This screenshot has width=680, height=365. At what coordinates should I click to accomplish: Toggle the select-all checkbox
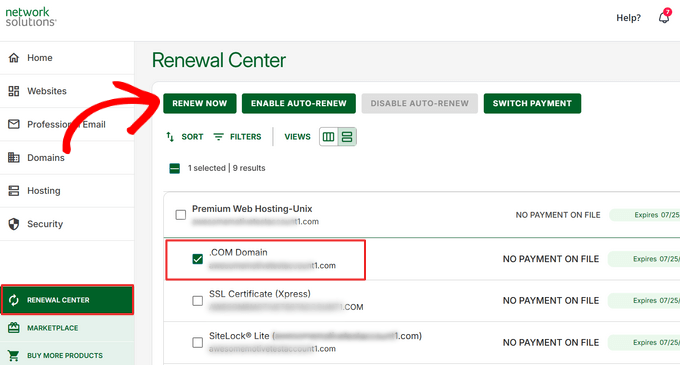tap(174, 168)
